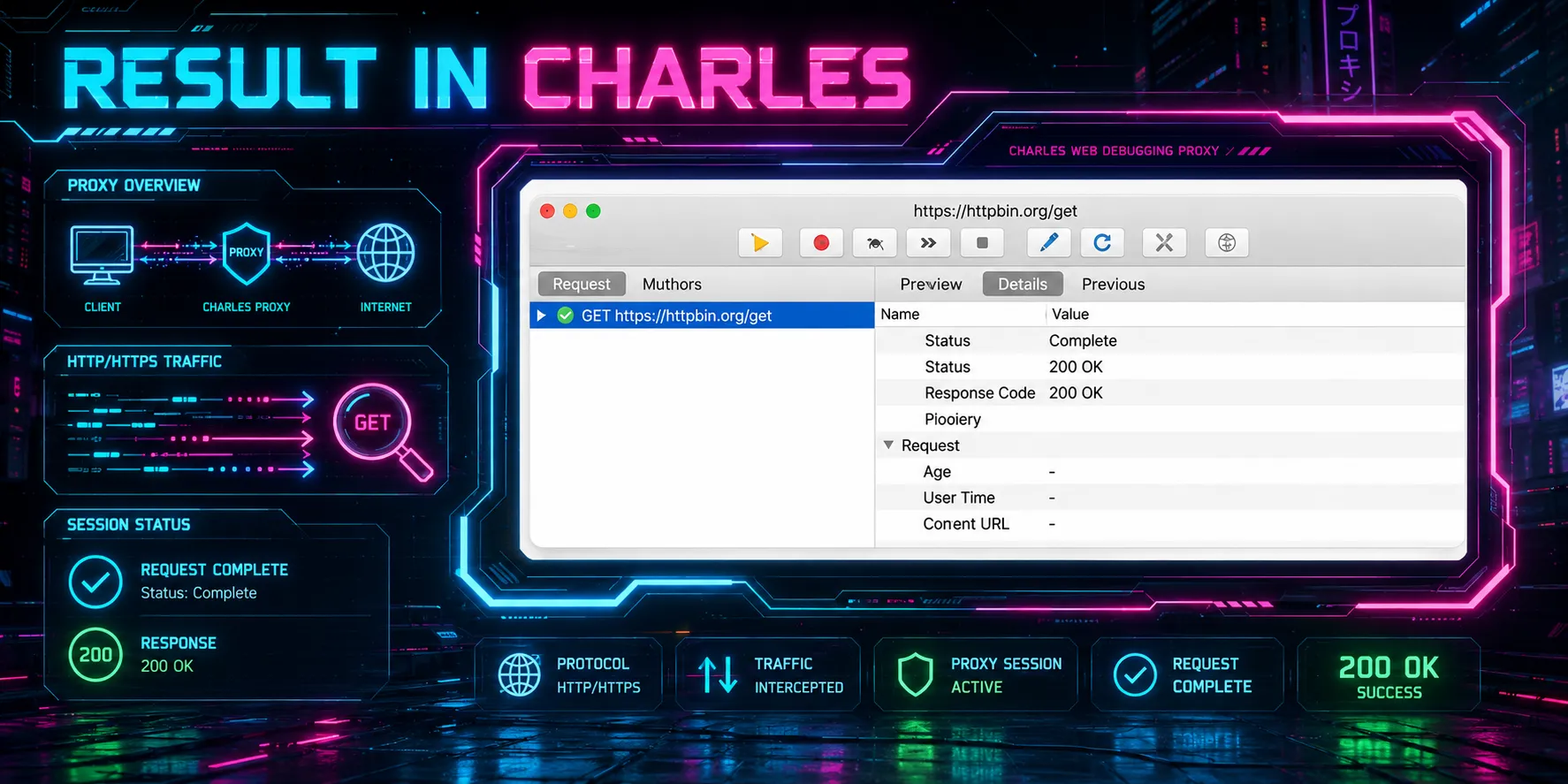
Task: Open the Preview tab
Action: click(x=931, y=284)
